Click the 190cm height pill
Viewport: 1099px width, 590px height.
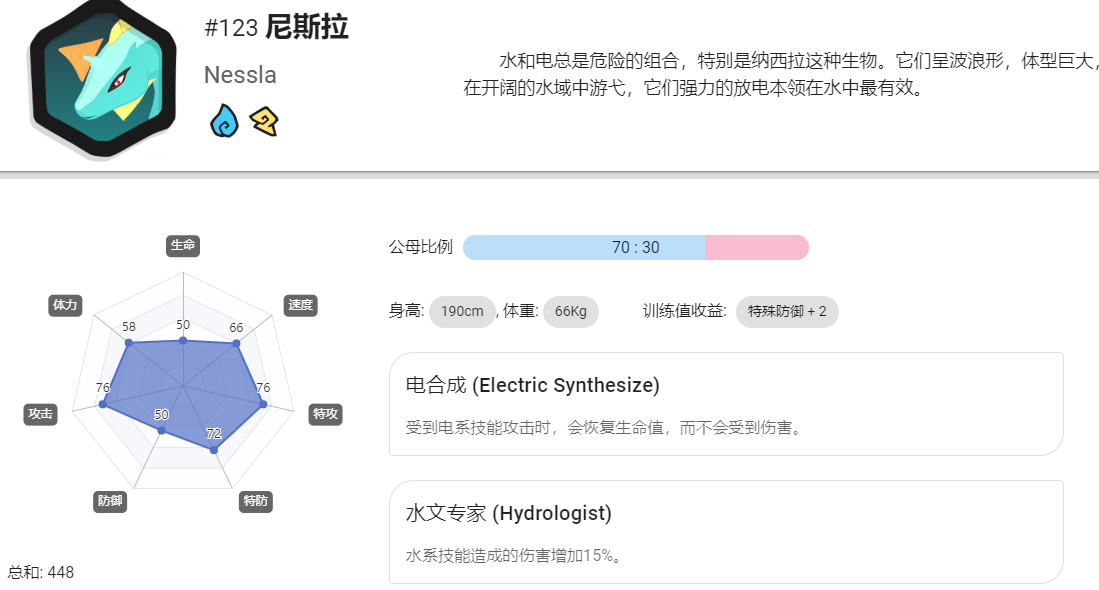[462, 311]
